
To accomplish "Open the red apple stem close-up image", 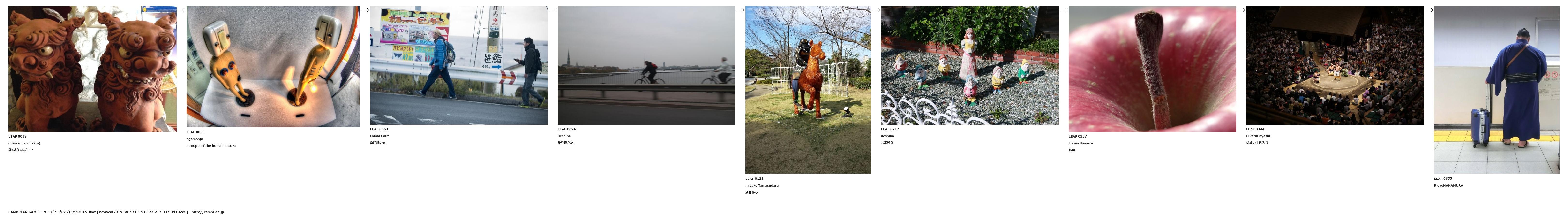I will [1152, 69].
